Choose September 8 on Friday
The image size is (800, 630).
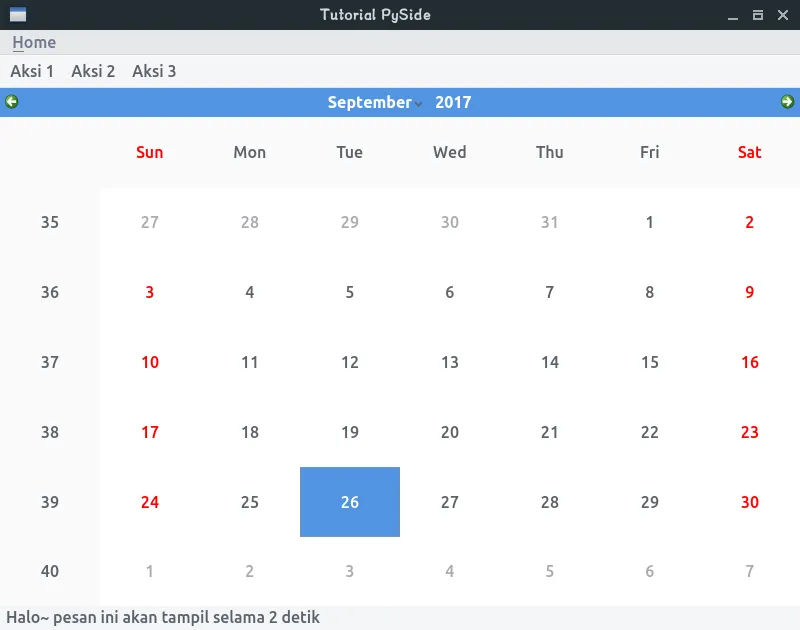point(649,292)
